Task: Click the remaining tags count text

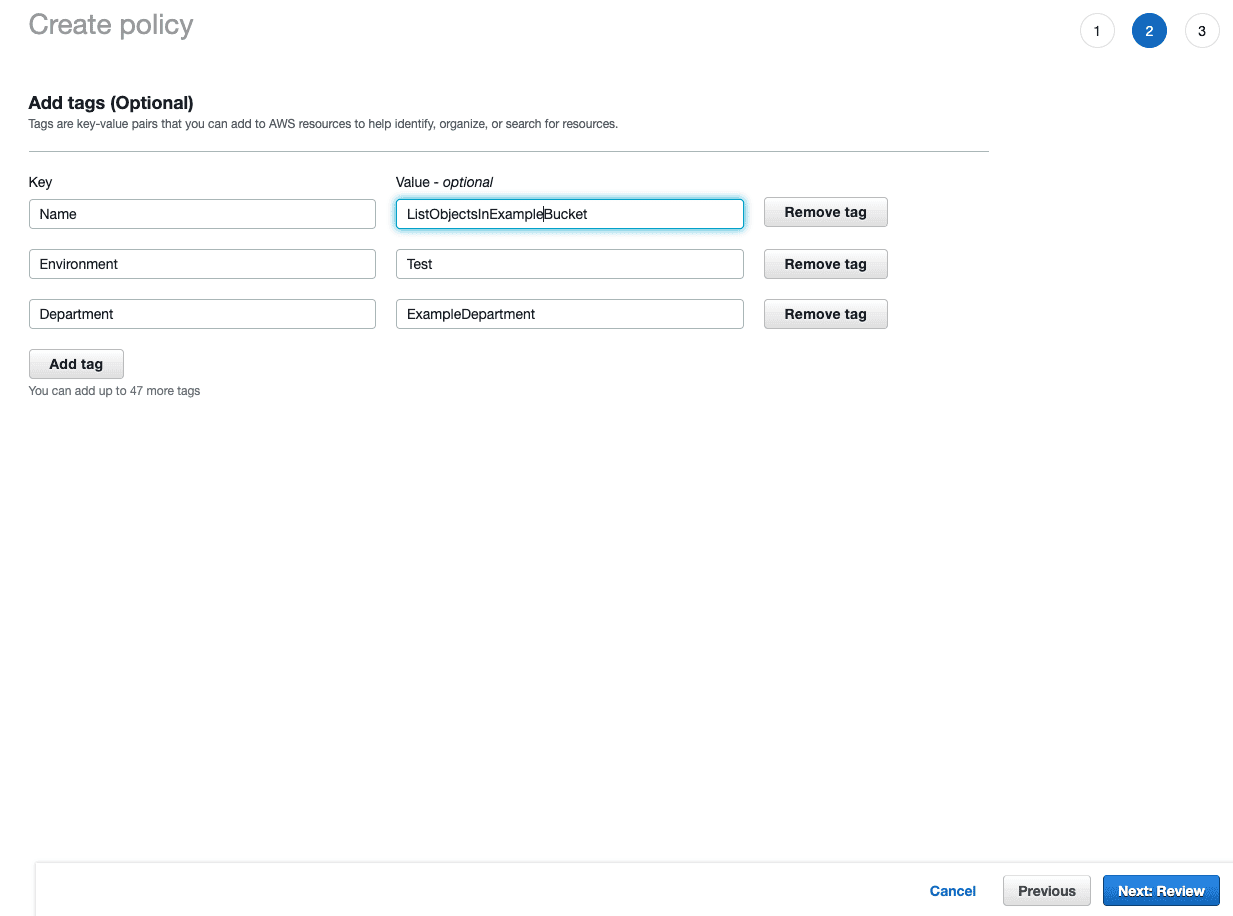Action: (114, 390)
